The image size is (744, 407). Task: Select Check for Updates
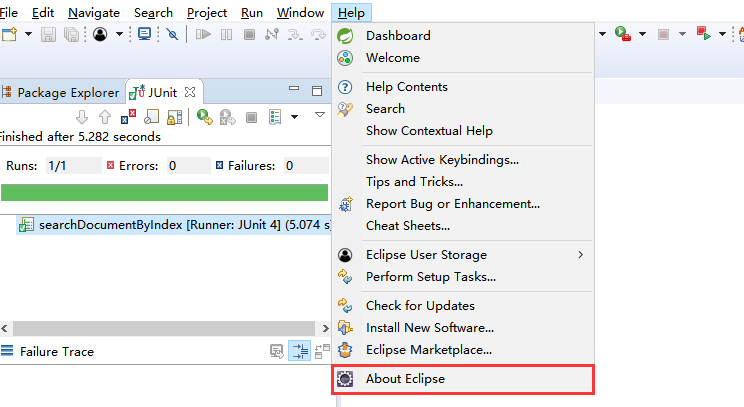463,306
